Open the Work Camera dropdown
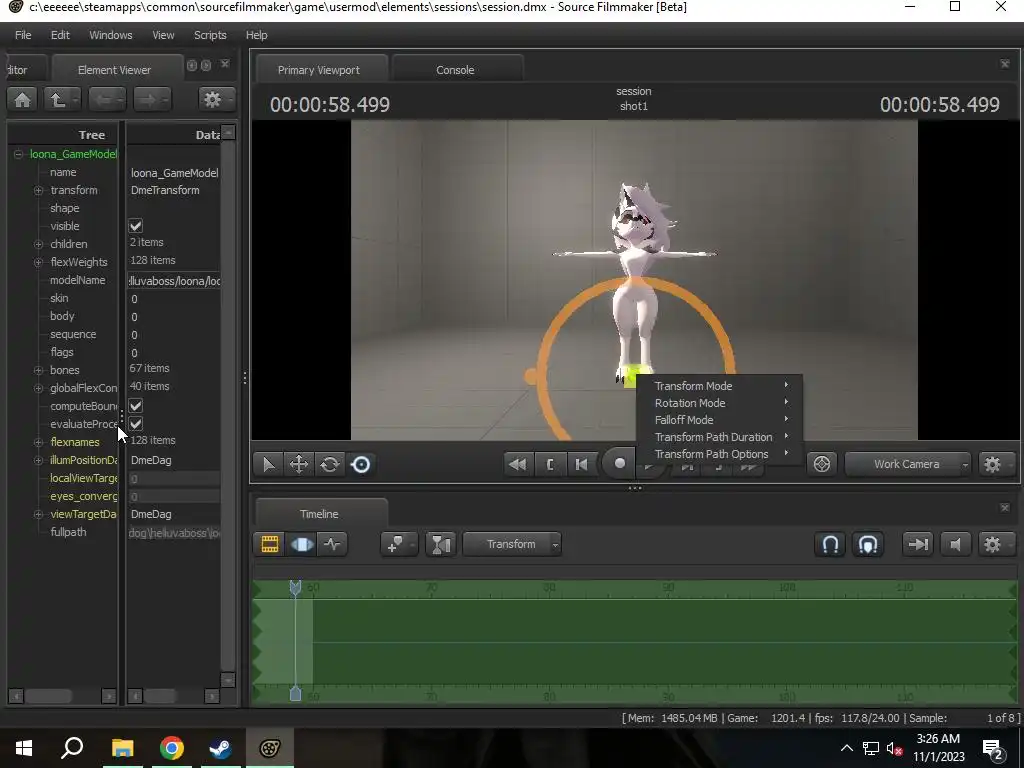Viewport: 1024px width, 768px height. point(908,464)
